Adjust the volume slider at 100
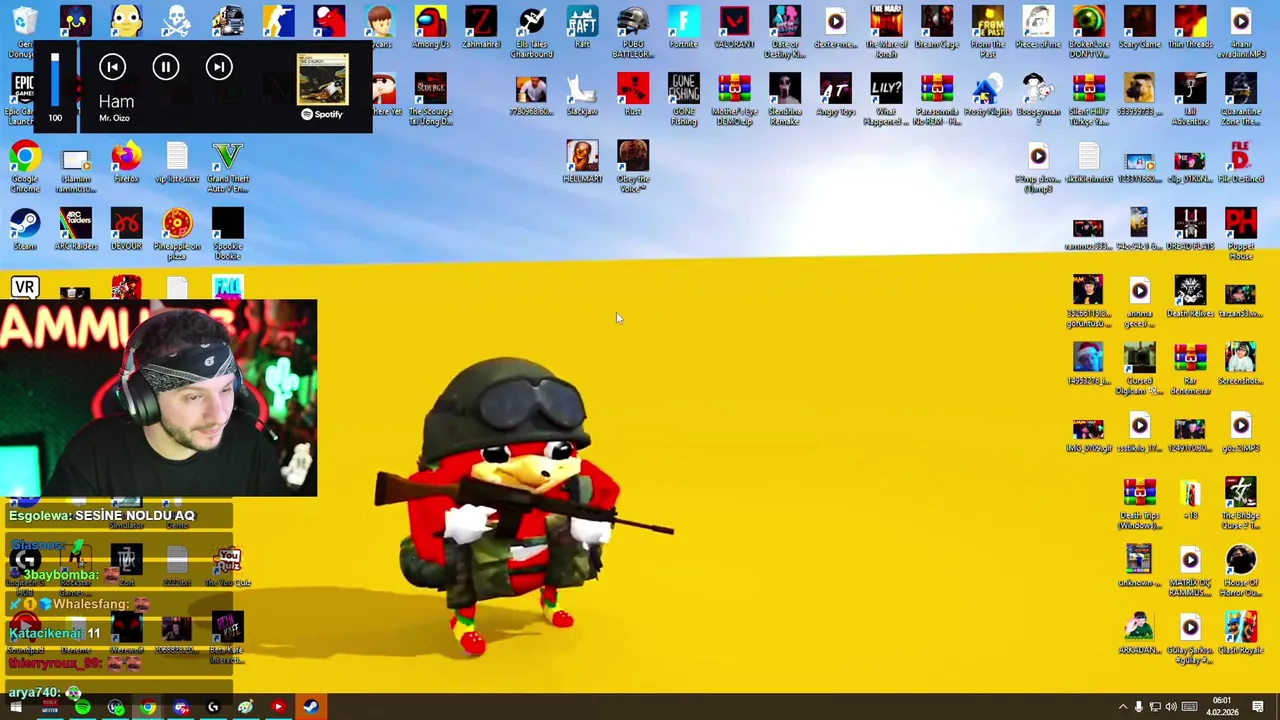This screenshot has height=720, width=1280. 55,78
